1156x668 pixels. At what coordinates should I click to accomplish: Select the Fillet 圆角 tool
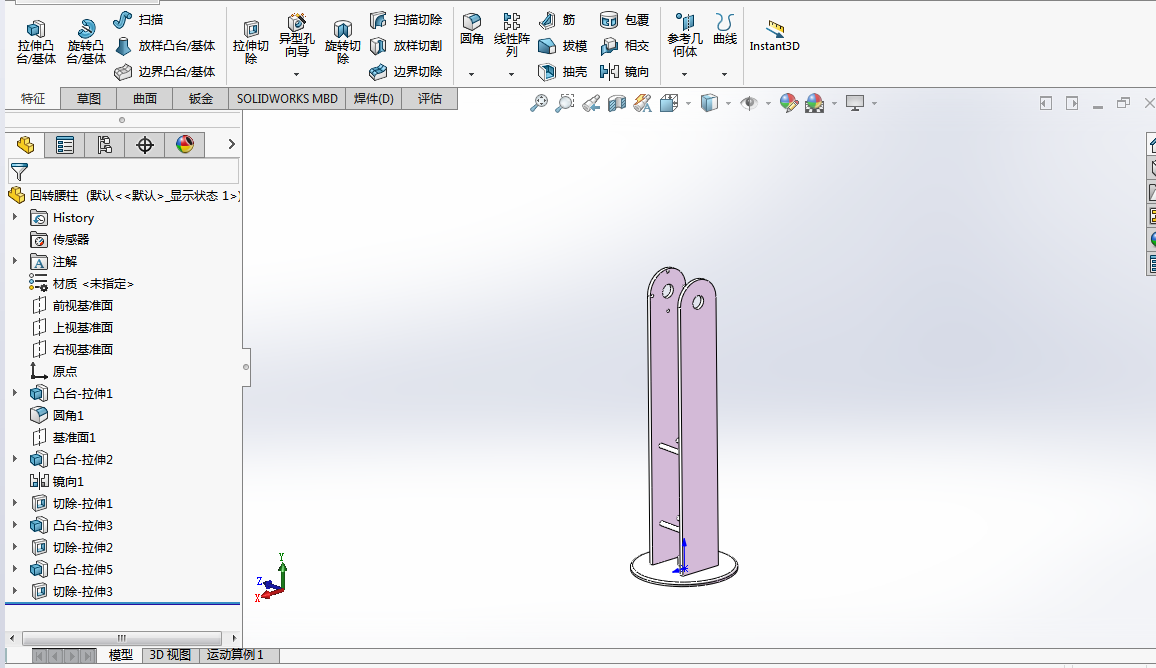tap(472, 29)
